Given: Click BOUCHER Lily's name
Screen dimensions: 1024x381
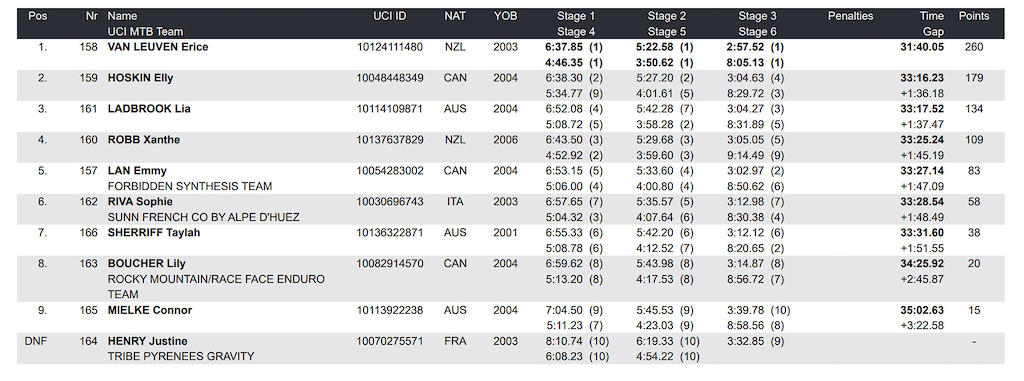Looking at the screenshot, I should click(147, 264).
